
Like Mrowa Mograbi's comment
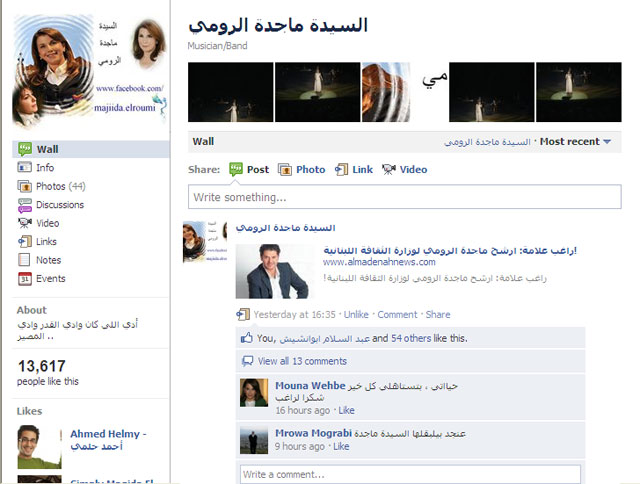coord(341,446)
